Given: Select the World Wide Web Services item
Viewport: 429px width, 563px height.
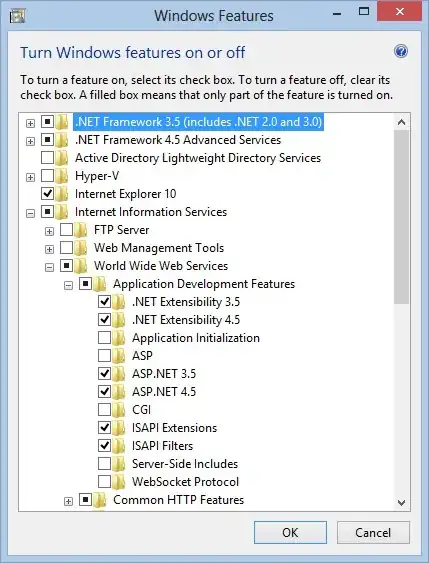Looking at the screenshot, I should coord(161,266).
